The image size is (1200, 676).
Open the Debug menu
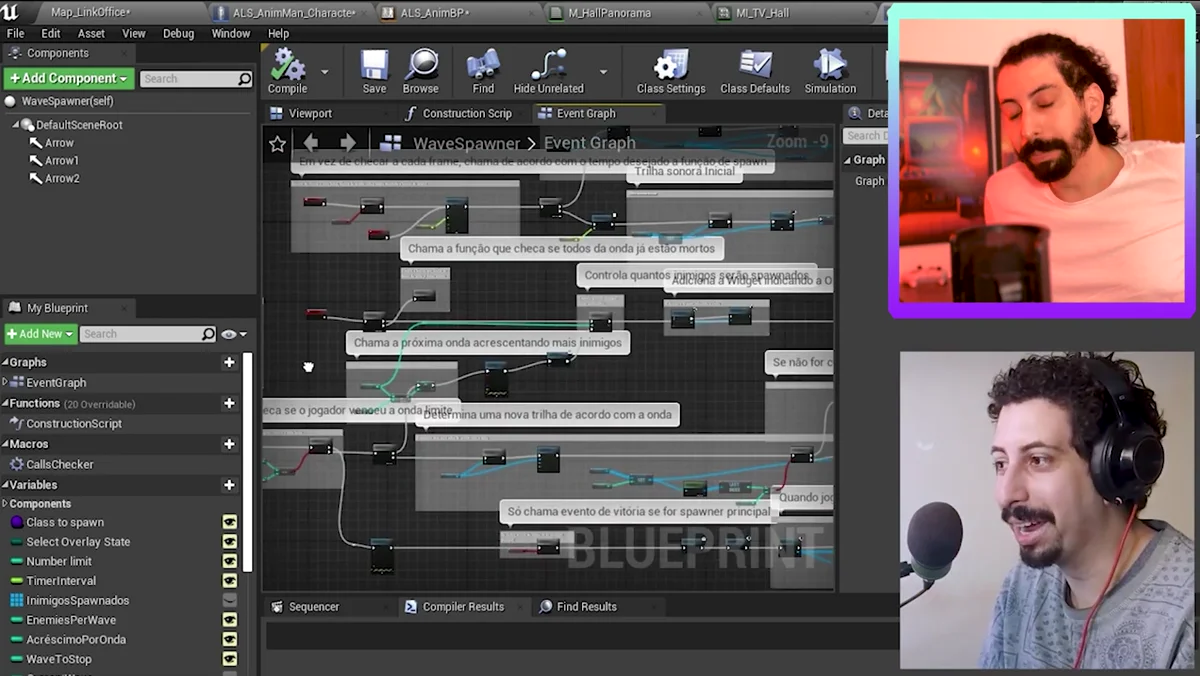tap(178, 33)
